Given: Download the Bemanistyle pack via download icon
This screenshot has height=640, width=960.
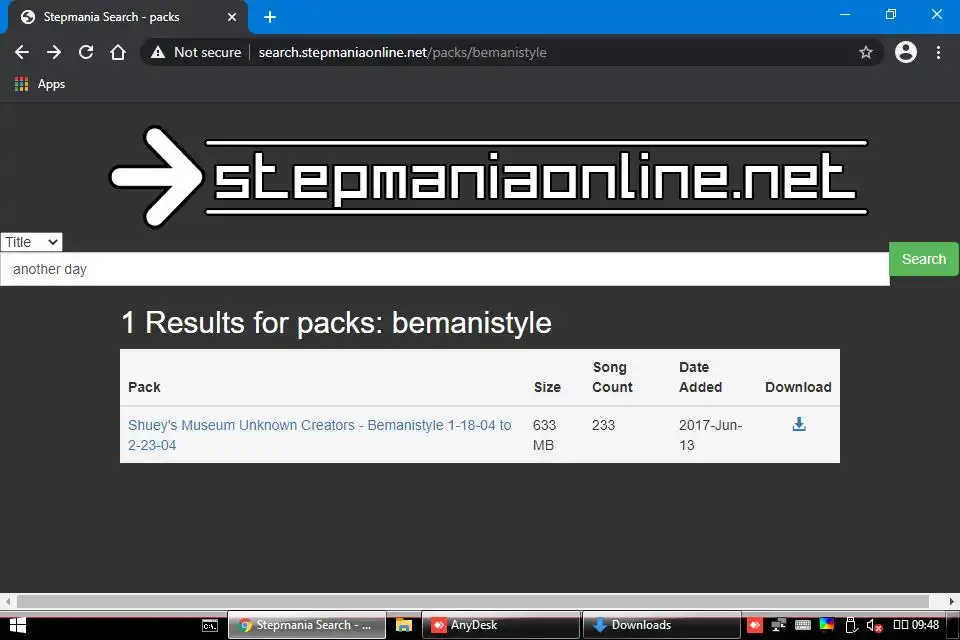Looking at the screenshot, I should point(799,424).
